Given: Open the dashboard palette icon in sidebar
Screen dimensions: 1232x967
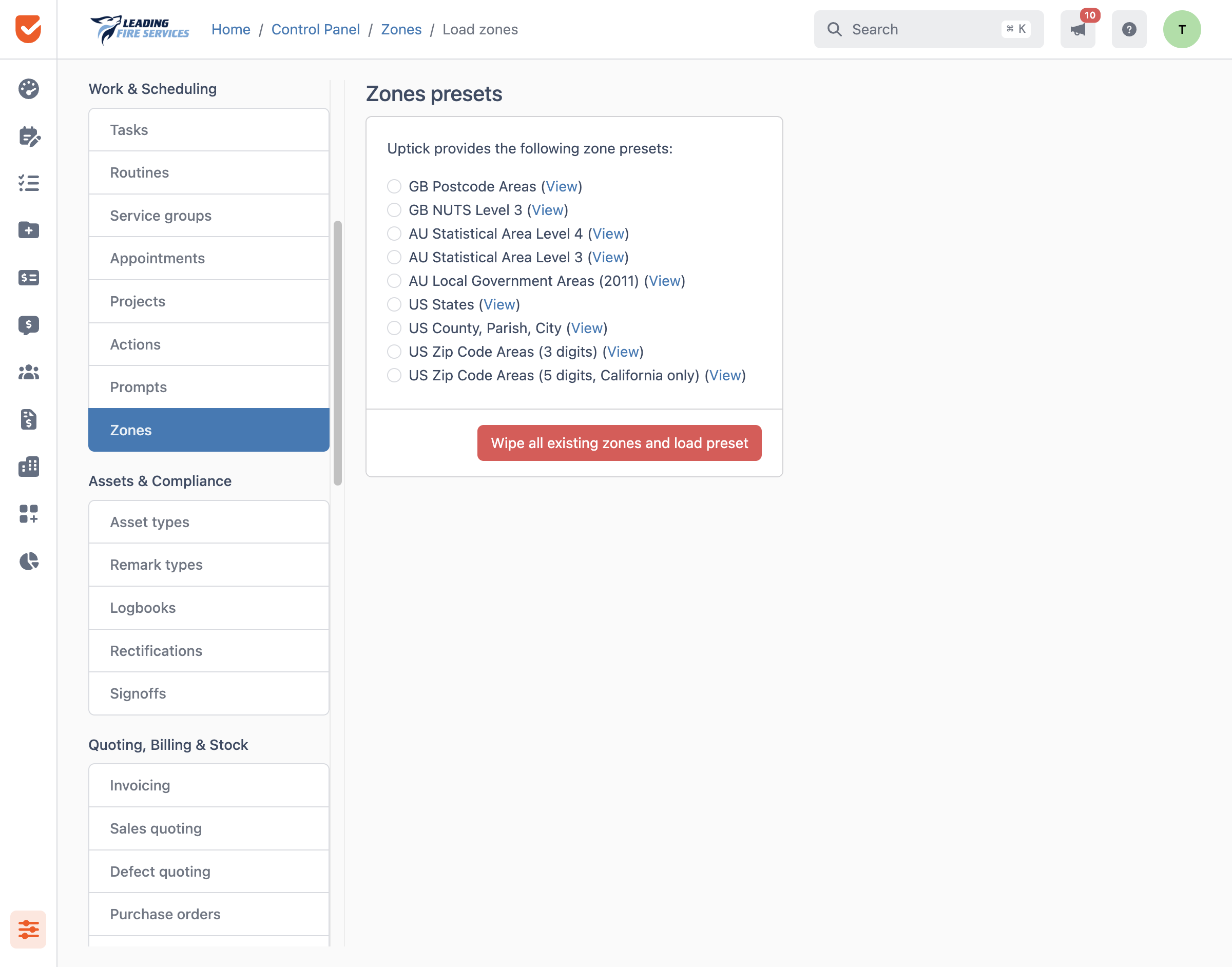Looking at the screenshot, I should 28,89.
